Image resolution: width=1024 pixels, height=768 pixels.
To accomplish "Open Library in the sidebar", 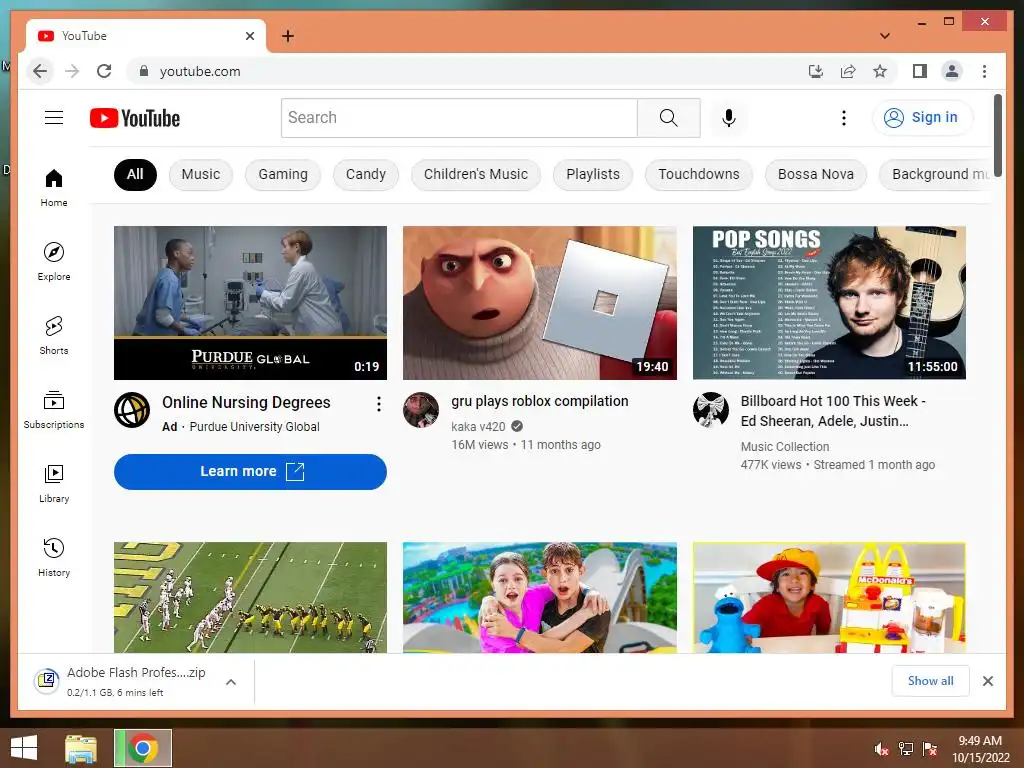I will coord(54,483).
